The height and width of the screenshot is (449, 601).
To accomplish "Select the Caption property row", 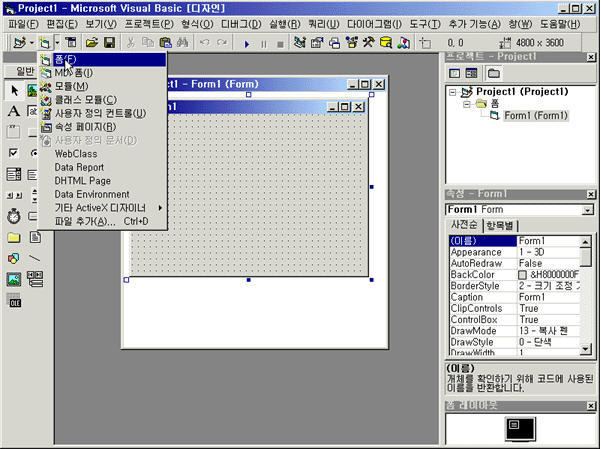I will coord(514,297).
